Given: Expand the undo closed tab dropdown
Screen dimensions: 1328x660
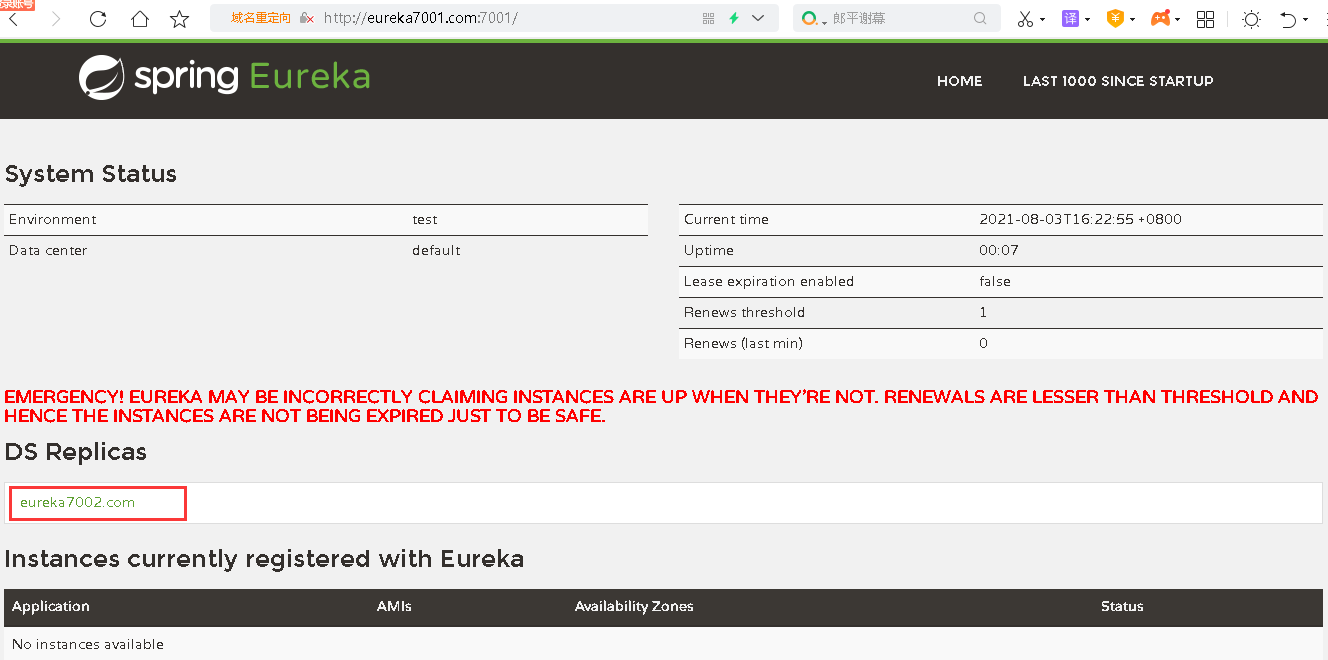Looking at the screenshot, I should pyautogui.click(x=1305, y=20).
